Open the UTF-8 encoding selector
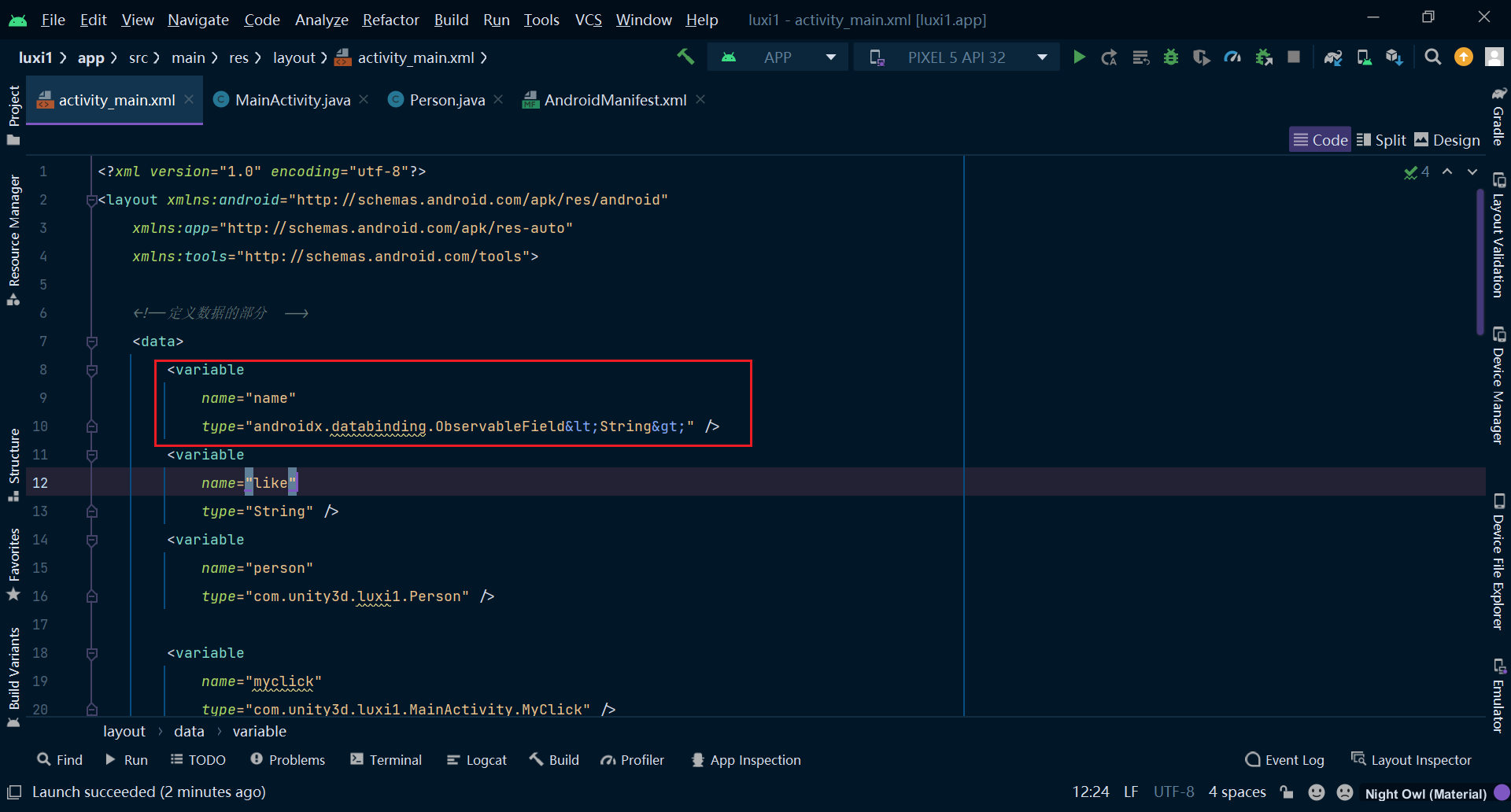1511x812 pixels. coord(1174,792)
